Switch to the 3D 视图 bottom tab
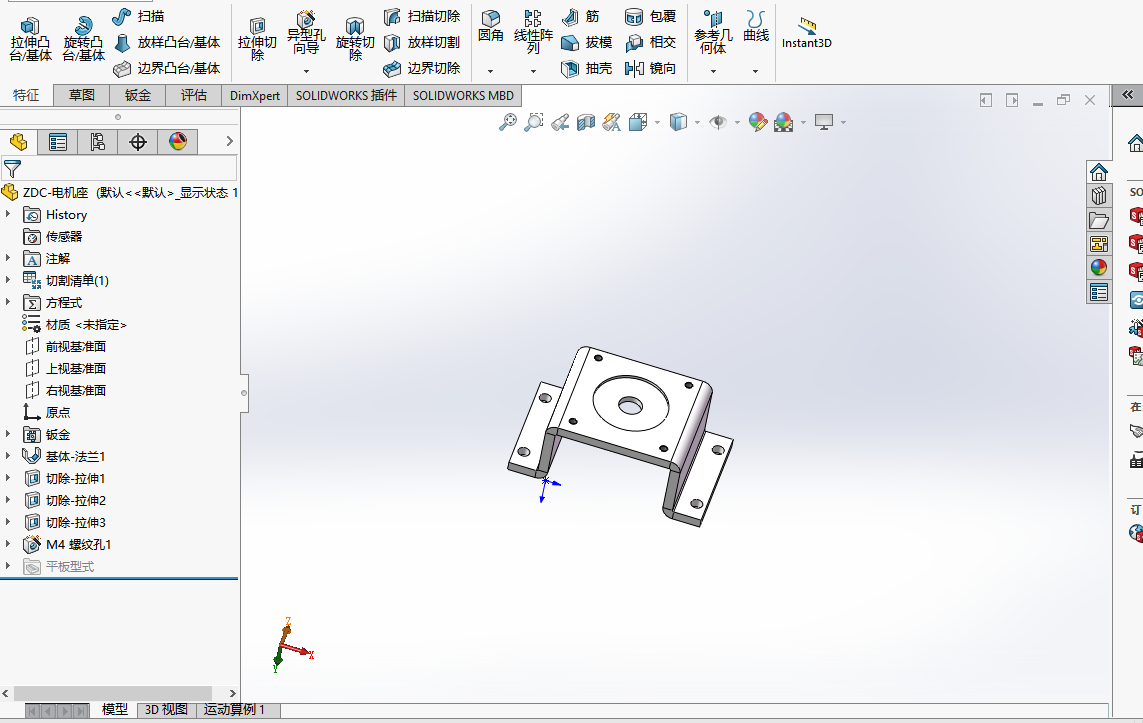The image size is (1143, 723). click(166, 710)
